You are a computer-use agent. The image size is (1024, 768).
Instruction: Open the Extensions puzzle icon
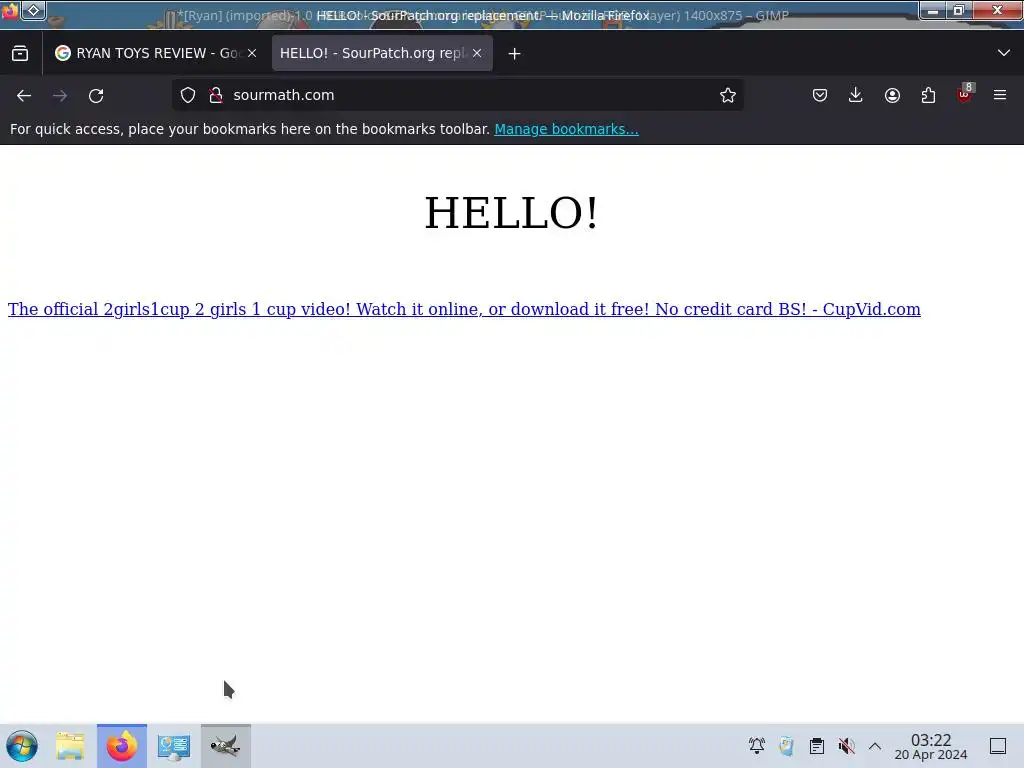click(x=928, y=95)
